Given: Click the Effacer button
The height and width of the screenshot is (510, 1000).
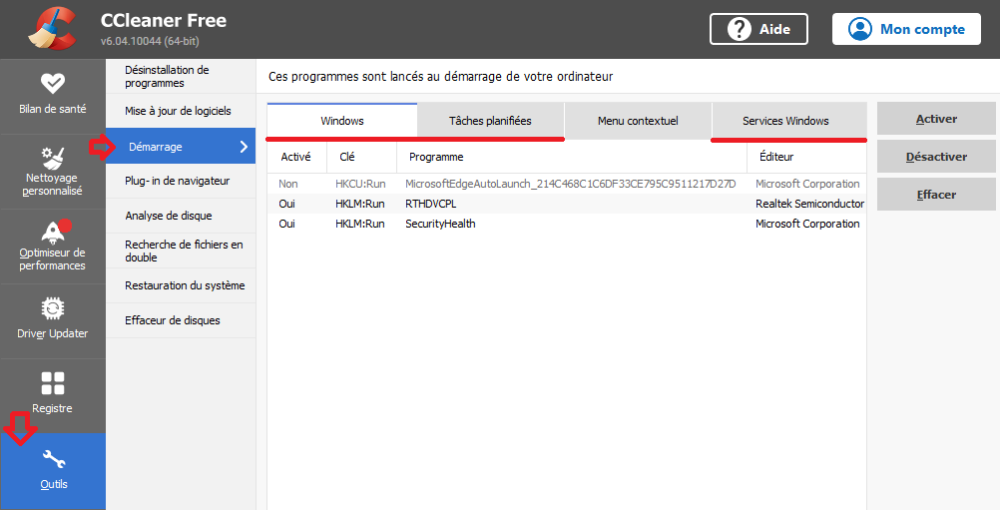Looking at the screenshot, I should [x=936, y=195].
